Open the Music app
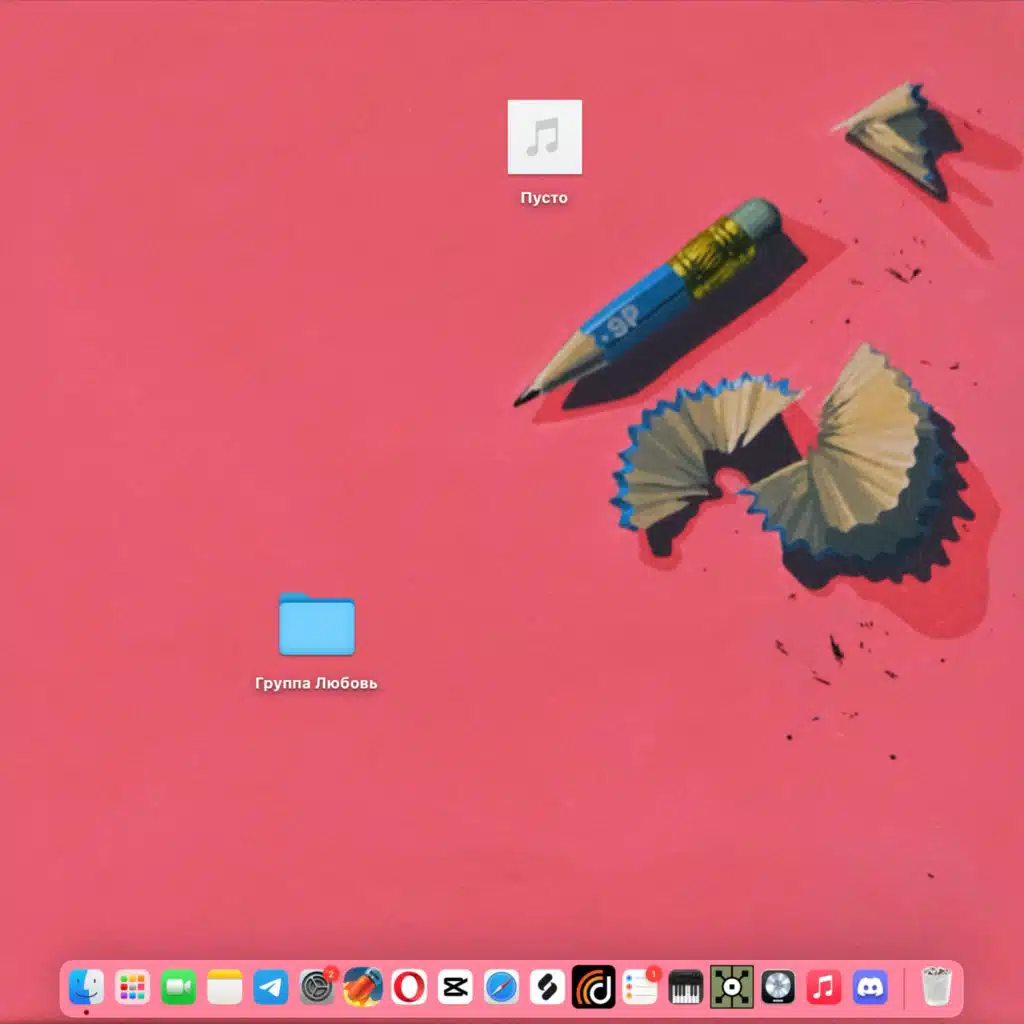 [x=824, y=987]
